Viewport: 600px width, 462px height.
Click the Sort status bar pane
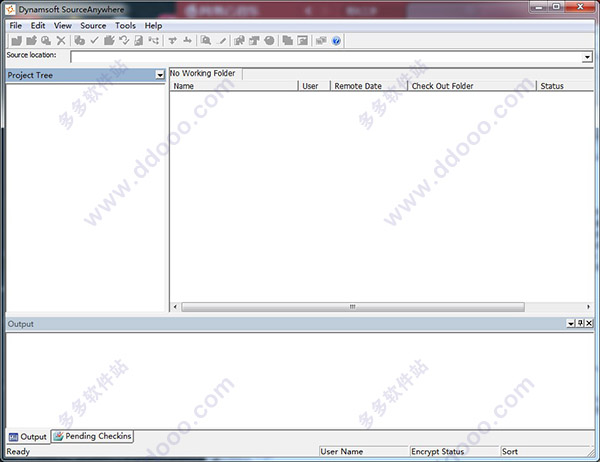pyautogui.click(x=545, y=452)
